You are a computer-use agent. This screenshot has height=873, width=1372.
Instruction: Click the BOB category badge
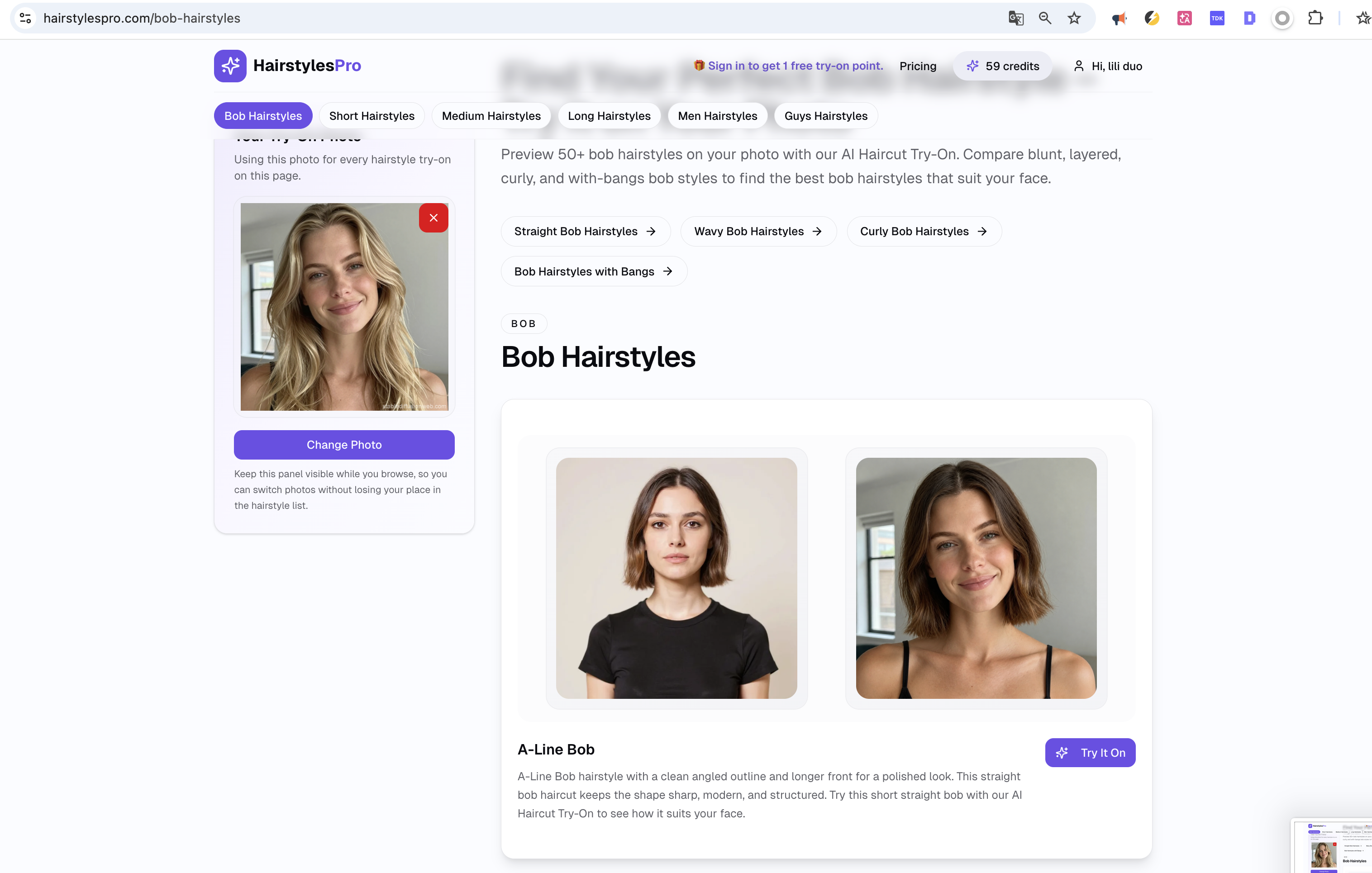524,323
